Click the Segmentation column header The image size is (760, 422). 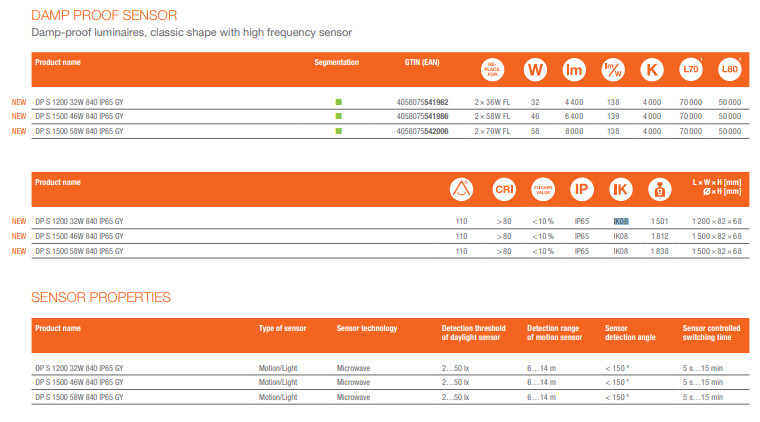336,62
